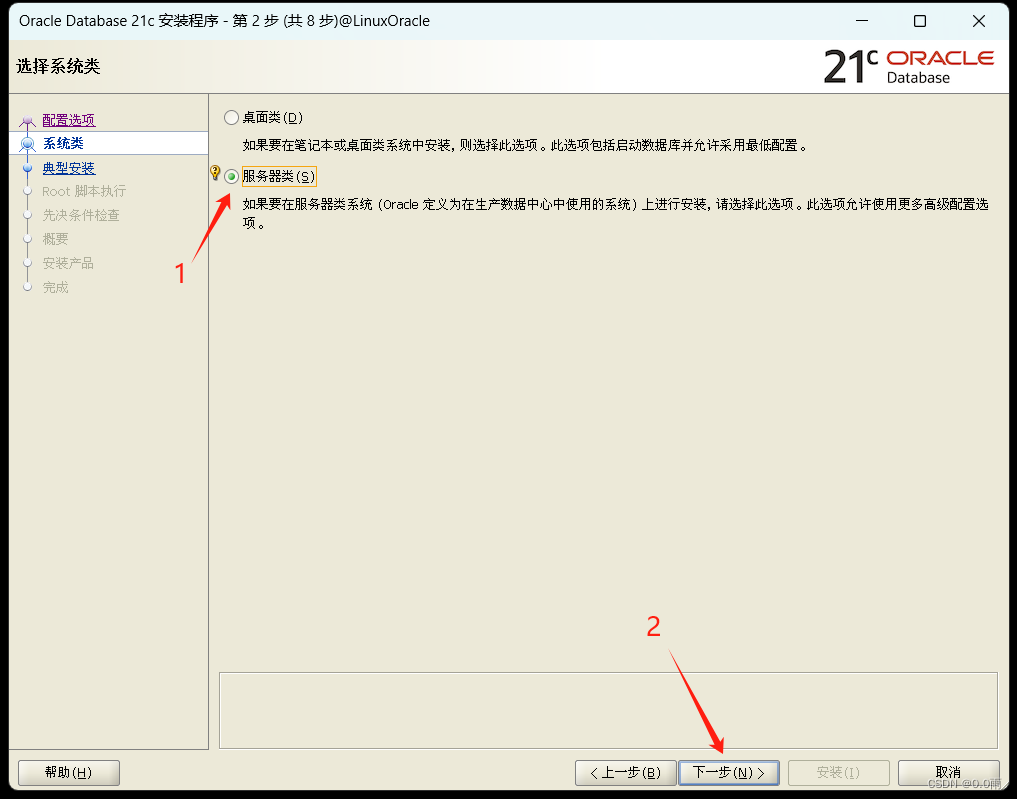Click the magnifier icon next to 系统类

point(28,143)
